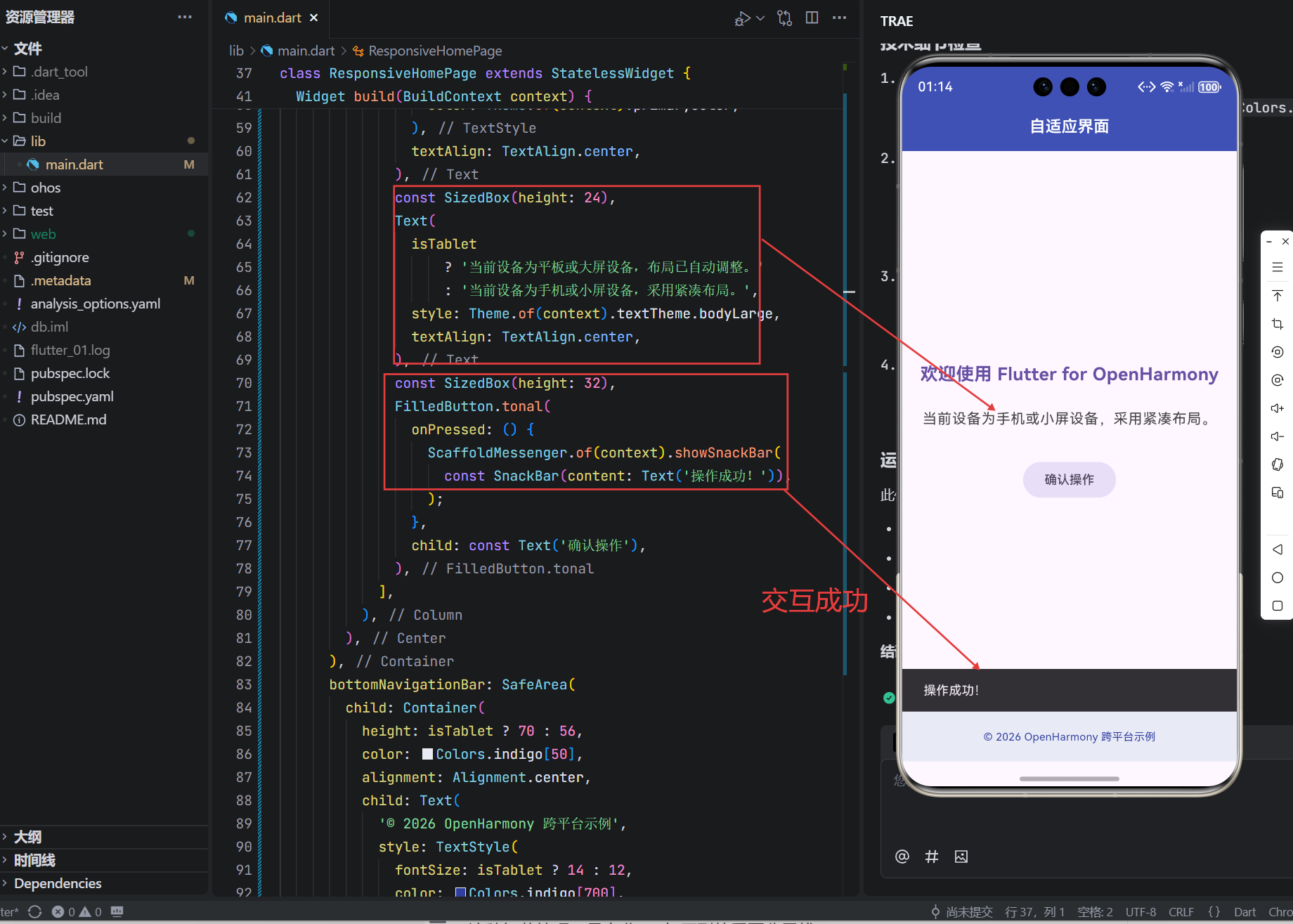Screen dimensions: 1293x924
Task: Open the pubspec.lock file
Action: [x=70, y=373]
